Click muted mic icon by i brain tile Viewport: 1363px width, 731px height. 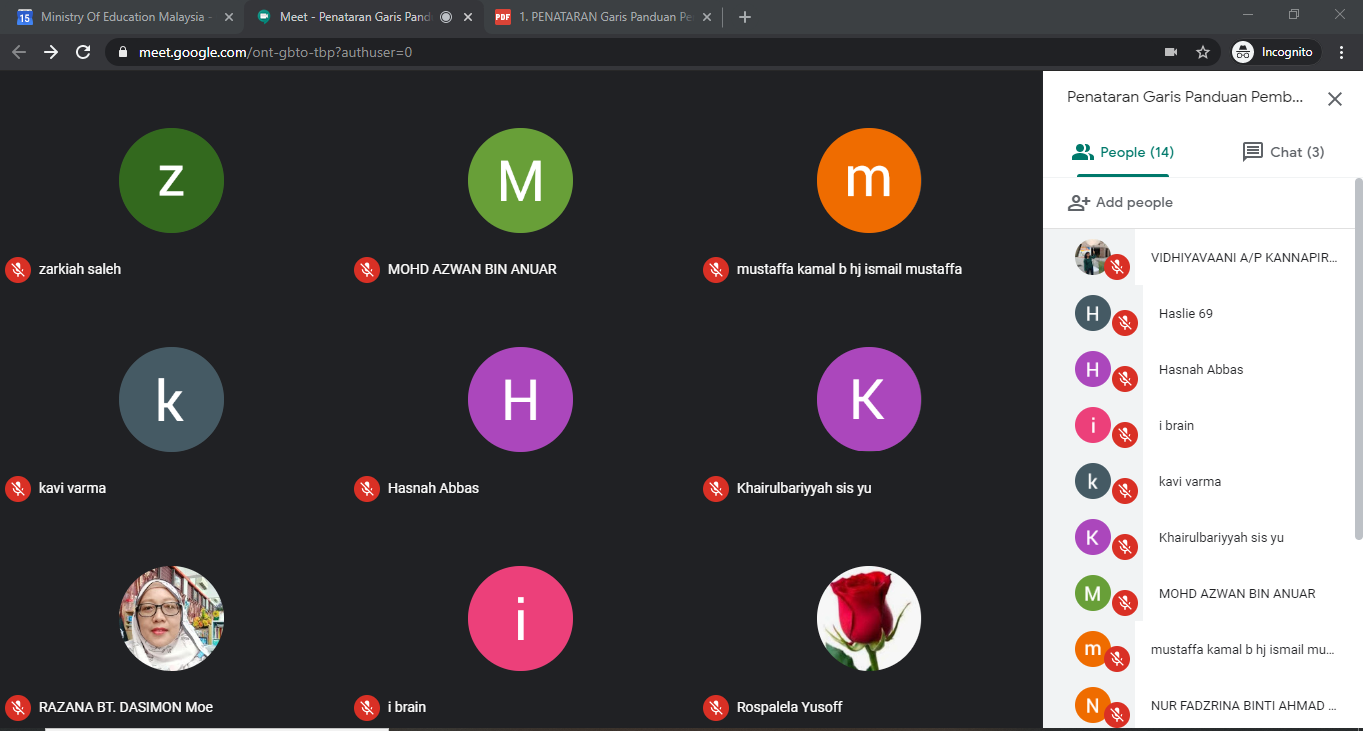(367, 707)
